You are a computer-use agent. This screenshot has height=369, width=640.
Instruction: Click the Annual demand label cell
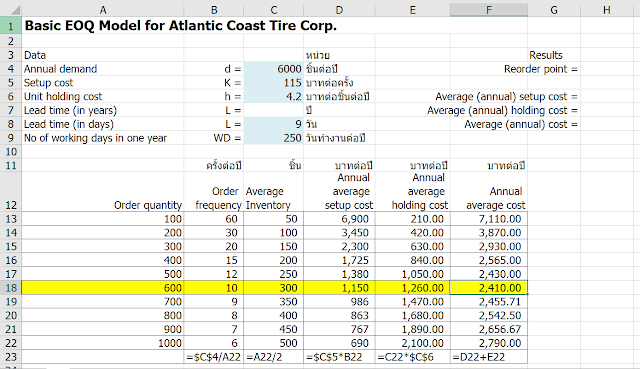[60, 69]
